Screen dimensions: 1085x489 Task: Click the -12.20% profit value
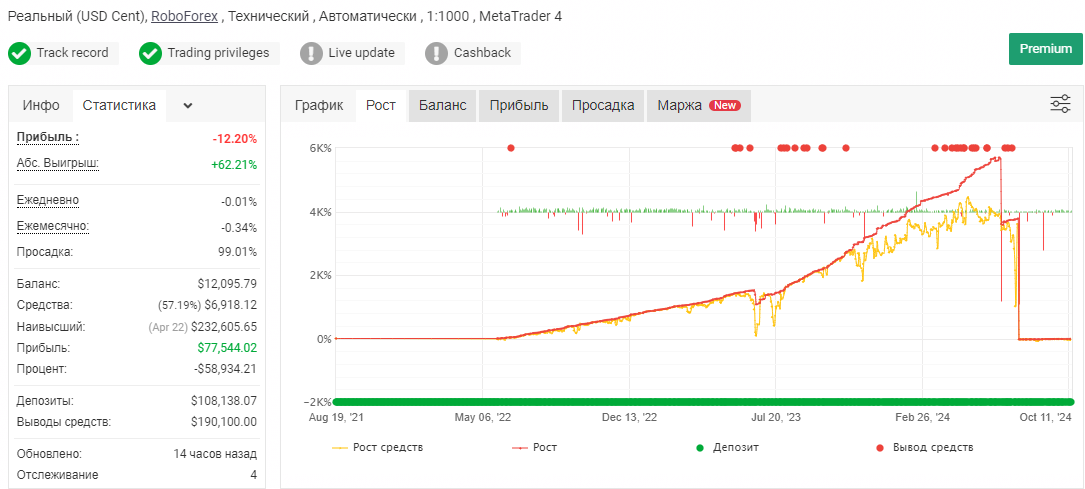pos(235,139)
